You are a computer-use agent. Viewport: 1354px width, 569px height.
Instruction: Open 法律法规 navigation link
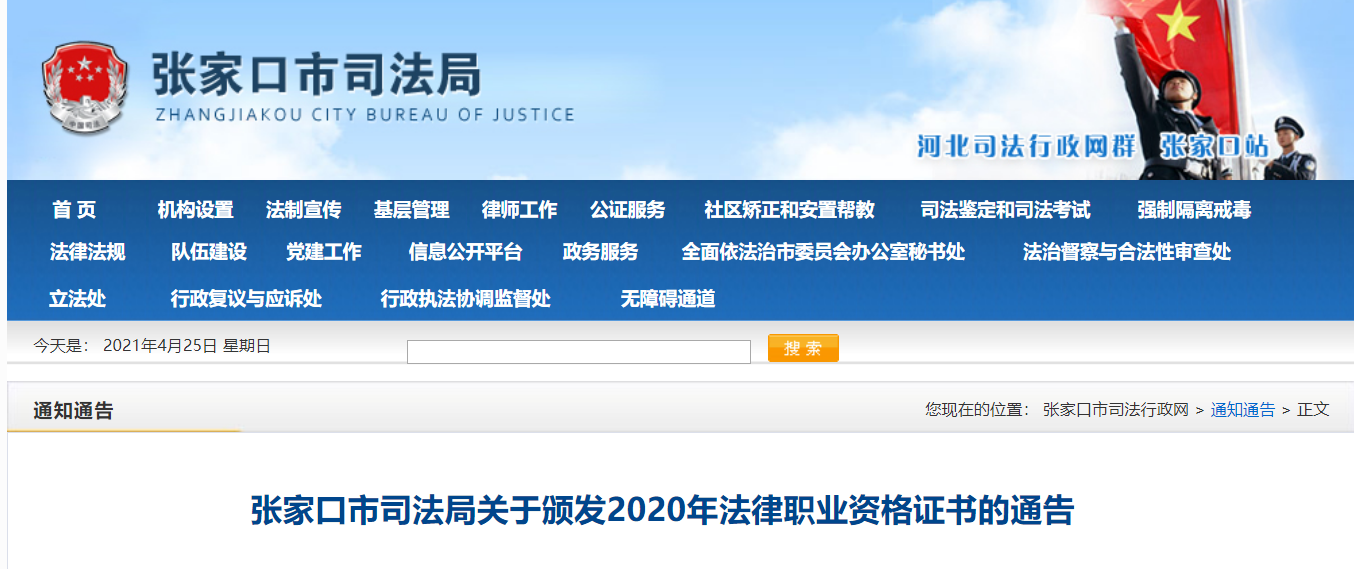coord(88,252)
